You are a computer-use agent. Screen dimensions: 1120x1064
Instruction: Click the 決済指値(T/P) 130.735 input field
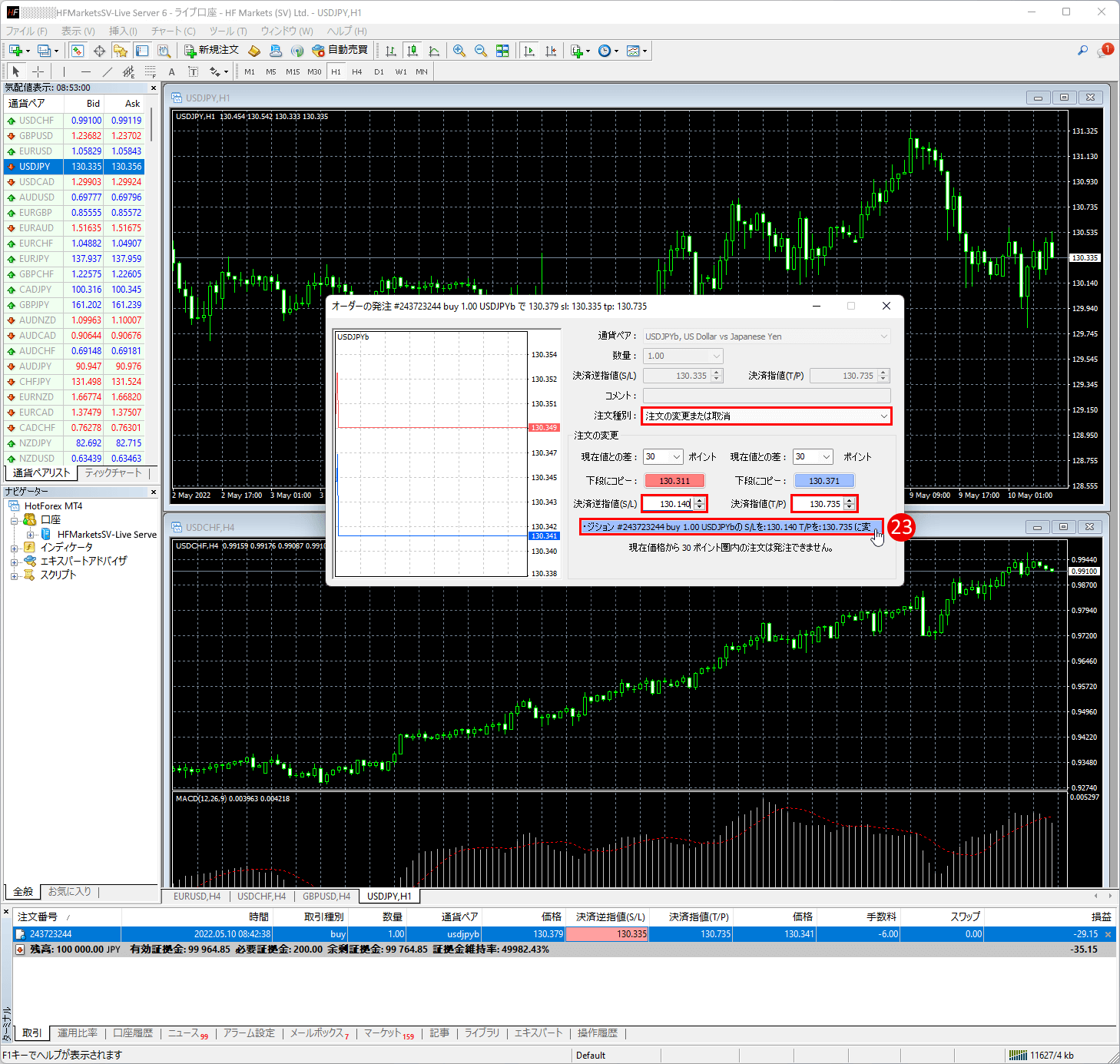pyautogui.click(x=819, y=504)
